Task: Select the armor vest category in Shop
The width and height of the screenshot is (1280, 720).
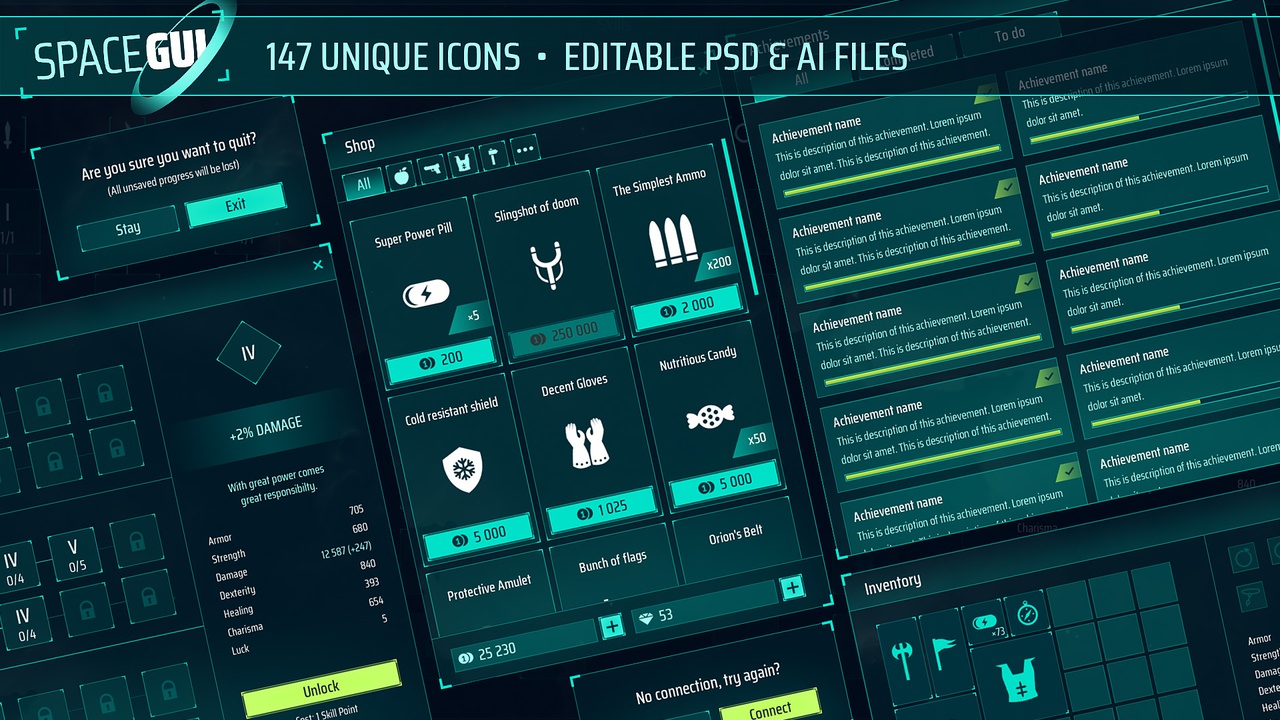Action: (463, 163)
